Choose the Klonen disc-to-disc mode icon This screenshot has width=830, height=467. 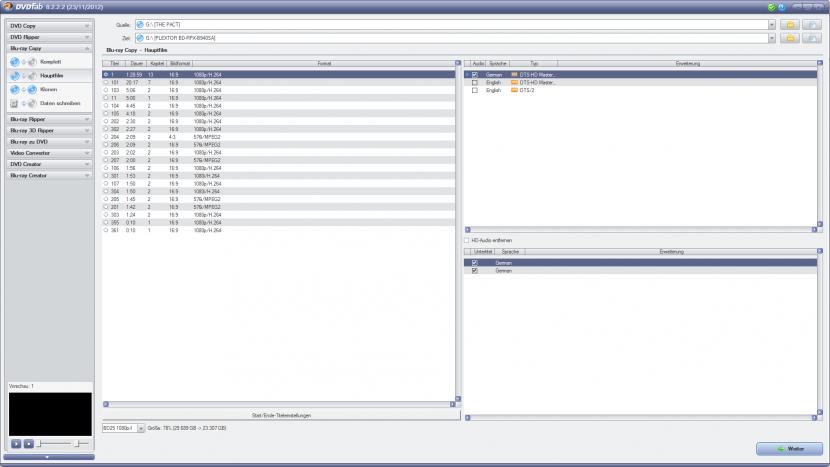(23, 89)
